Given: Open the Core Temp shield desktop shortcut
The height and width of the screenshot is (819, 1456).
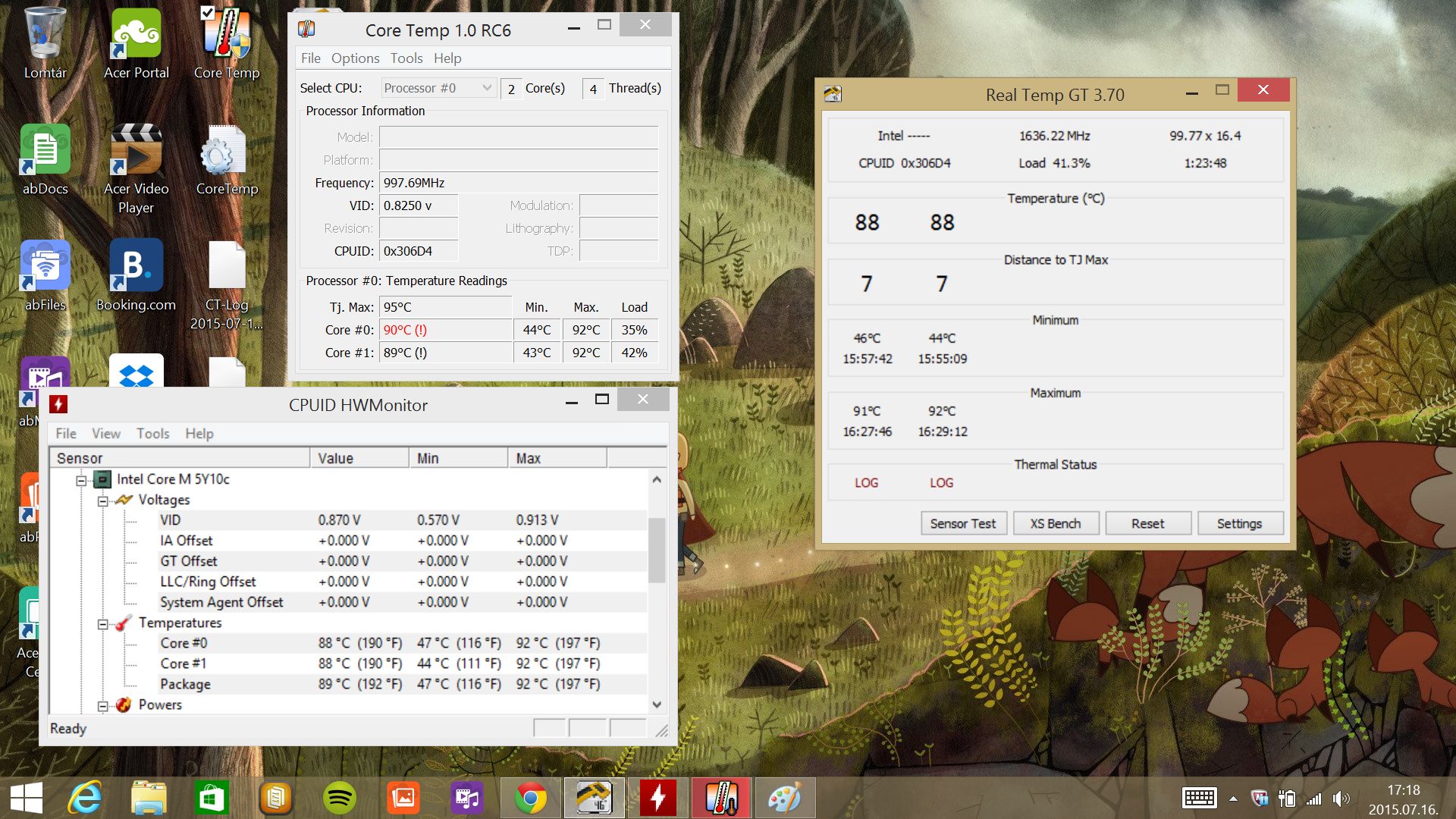Looking at the screenshot, I should (x=226, y=42).
